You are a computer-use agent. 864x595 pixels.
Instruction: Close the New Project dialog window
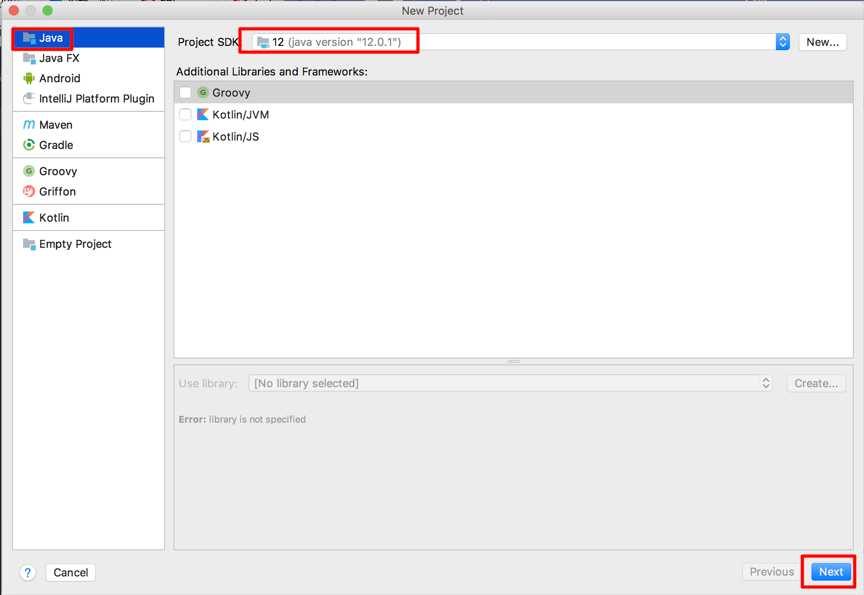[14, 10]
